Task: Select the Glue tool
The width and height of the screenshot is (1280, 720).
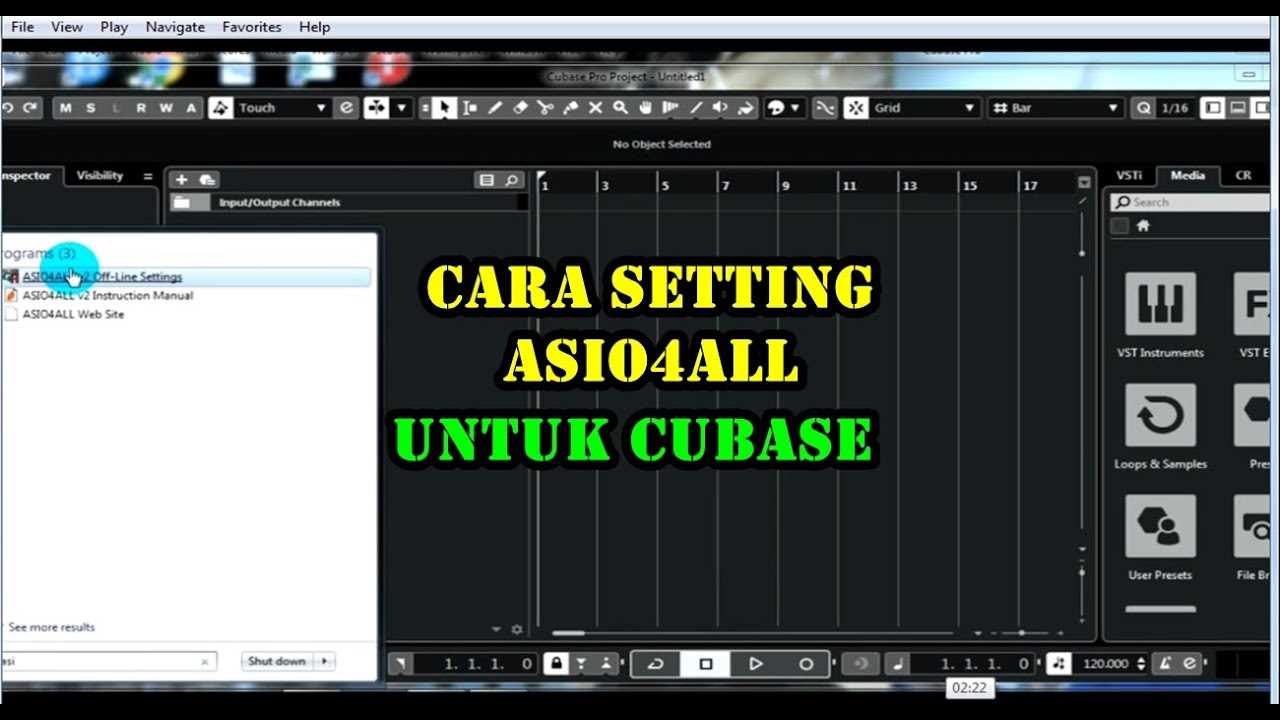Action: coord(570,108)
